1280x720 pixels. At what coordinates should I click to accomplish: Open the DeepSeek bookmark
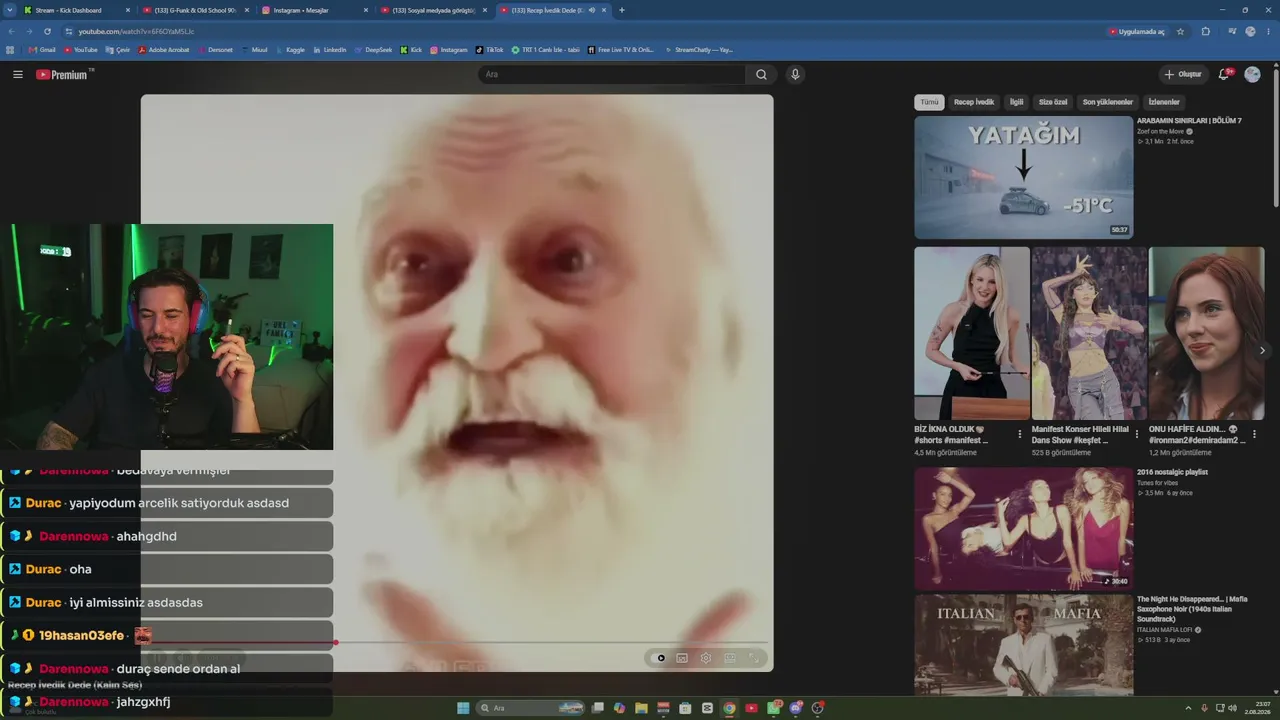tap(373, 49)
